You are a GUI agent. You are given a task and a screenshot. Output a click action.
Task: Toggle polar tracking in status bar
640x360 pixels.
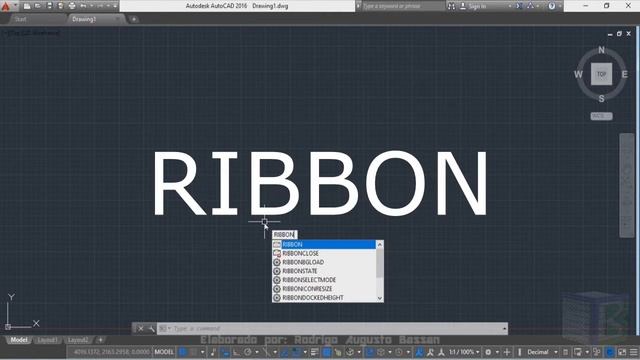(247, 352)
